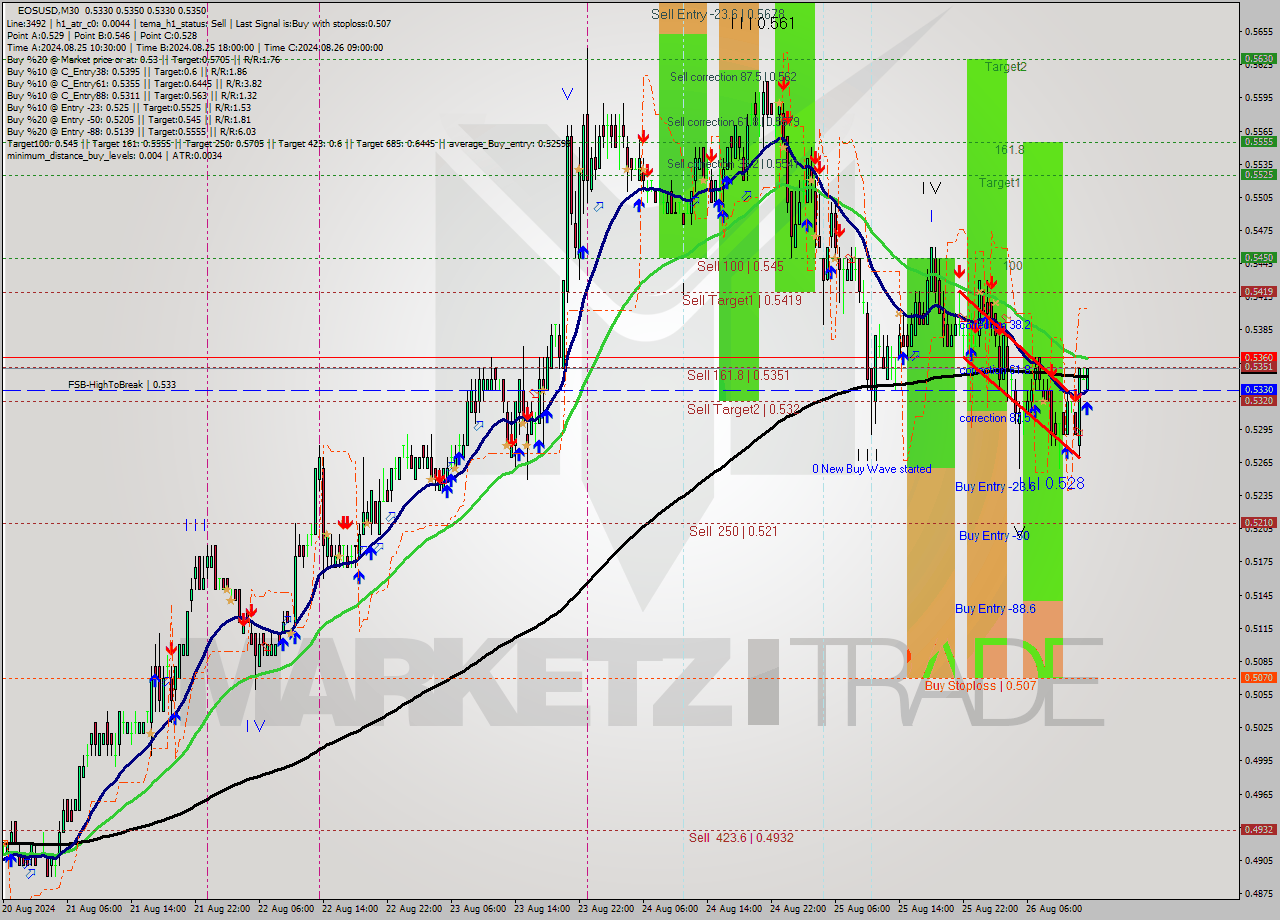The height and width of the screenshot is (920, 1280).
Task: Click 'Sell correction 87.5 | 0.562' label
Action: click(733, 76)
